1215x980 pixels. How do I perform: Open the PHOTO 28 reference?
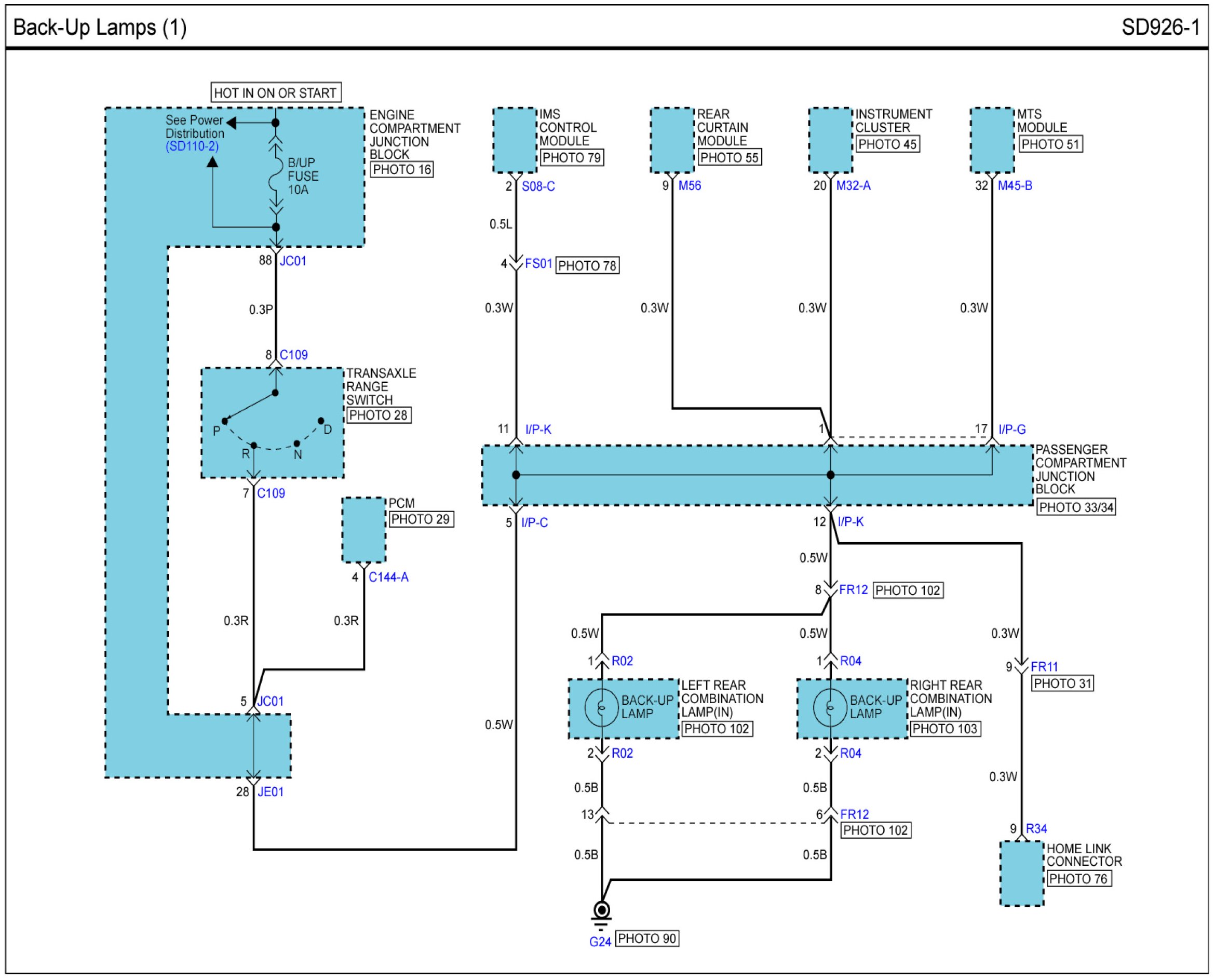point(377,415)
